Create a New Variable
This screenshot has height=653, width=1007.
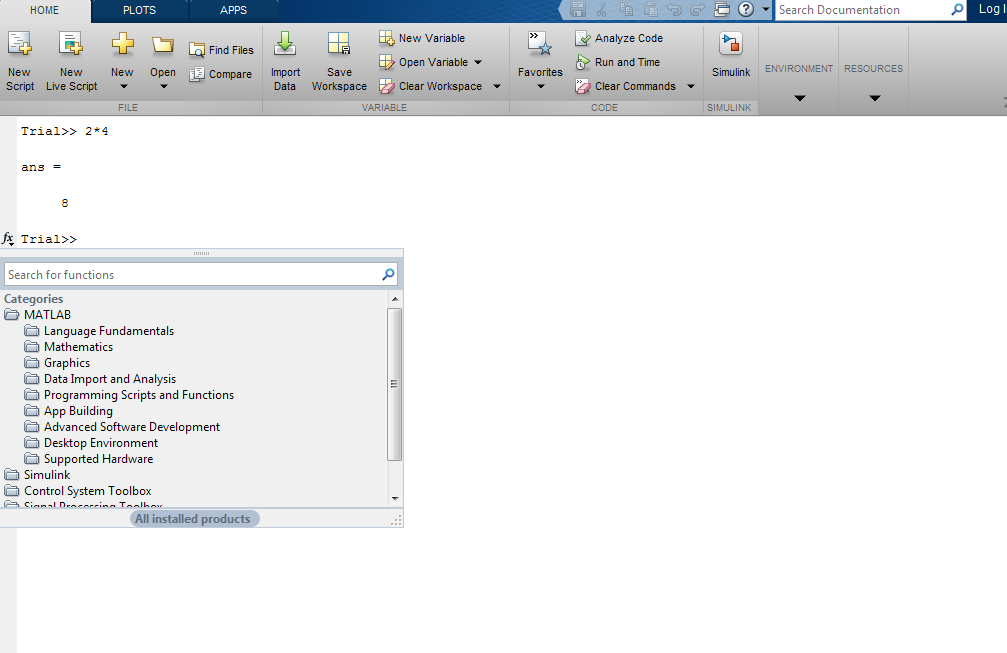(424, 37)
